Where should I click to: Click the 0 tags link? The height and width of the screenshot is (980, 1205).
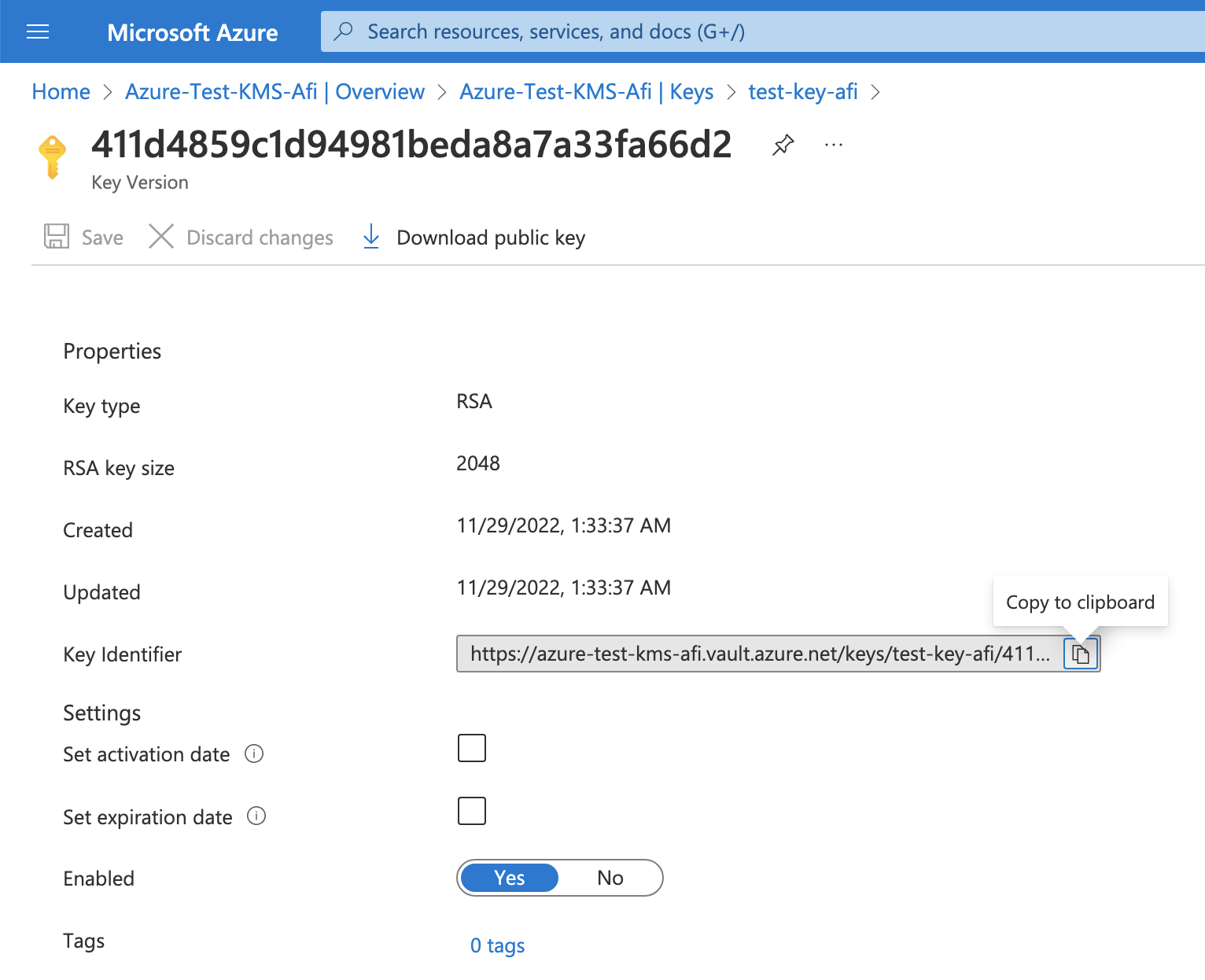(498, 945)
